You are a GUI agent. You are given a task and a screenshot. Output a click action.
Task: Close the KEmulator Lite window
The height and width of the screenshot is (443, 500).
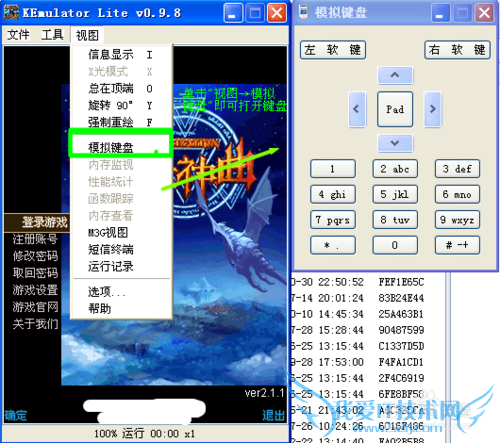pos(277,13)
